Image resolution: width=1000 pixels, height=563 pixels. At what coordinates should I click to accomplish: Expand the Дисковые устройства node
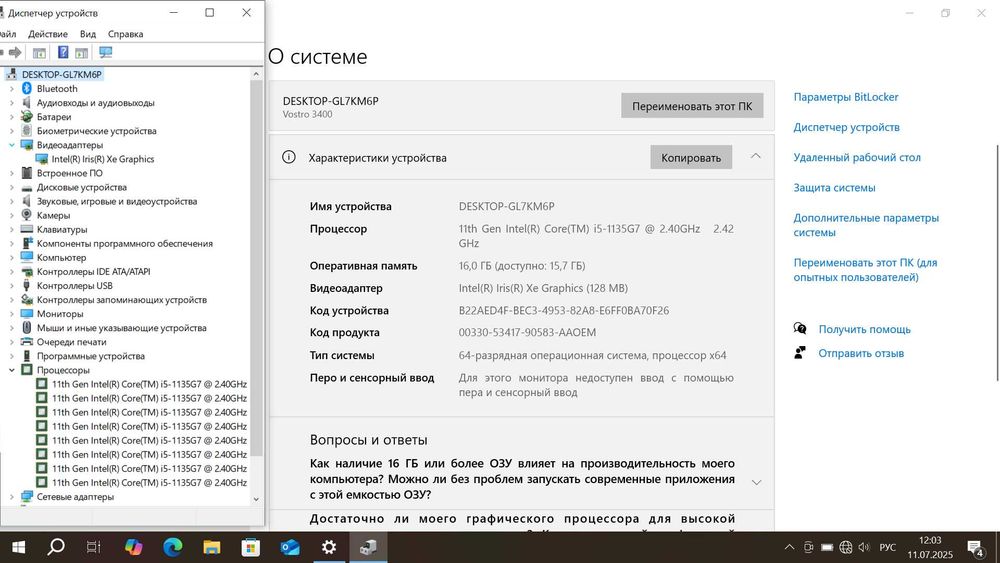(x=11, y=187)
